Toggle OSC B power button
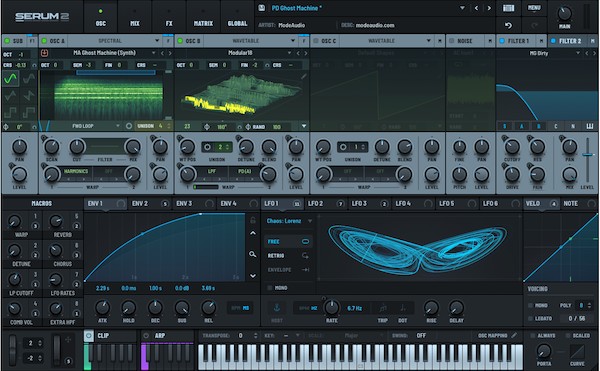The image size is (600, 371). pyautogui.click(x=180, y=41)
